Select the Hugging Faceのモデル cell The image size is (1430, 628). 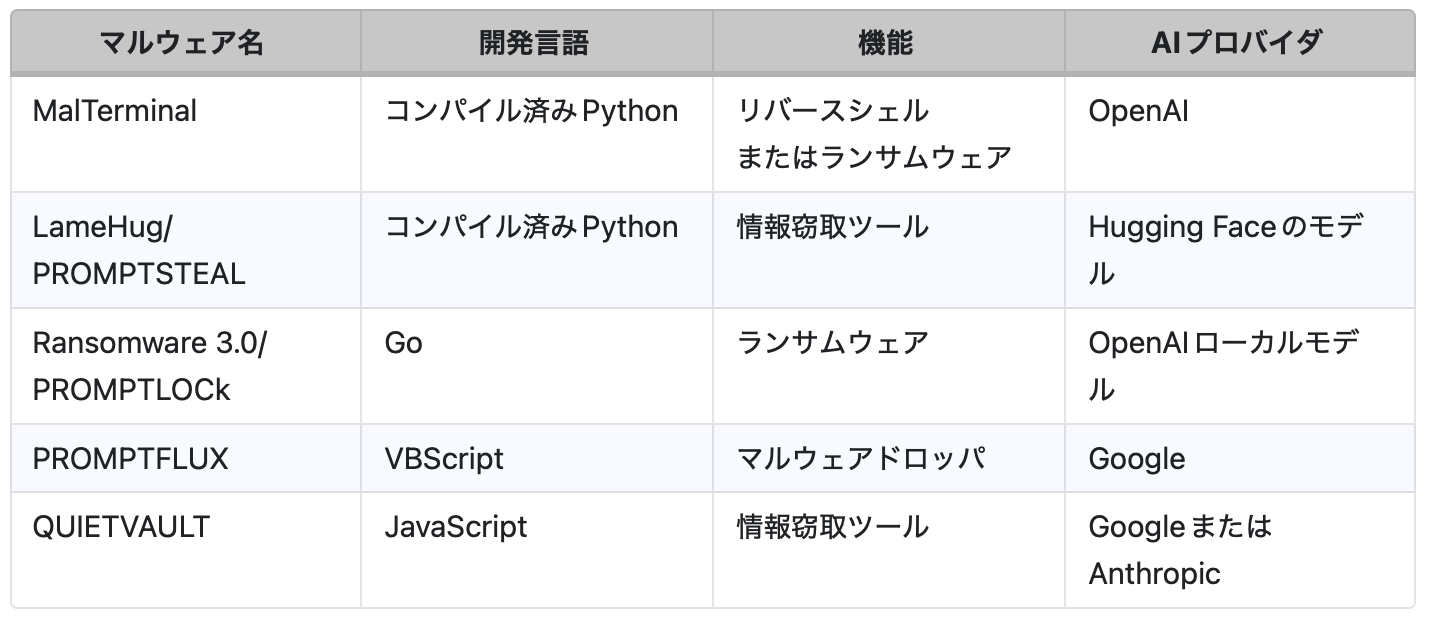[x=1225, y=250]
